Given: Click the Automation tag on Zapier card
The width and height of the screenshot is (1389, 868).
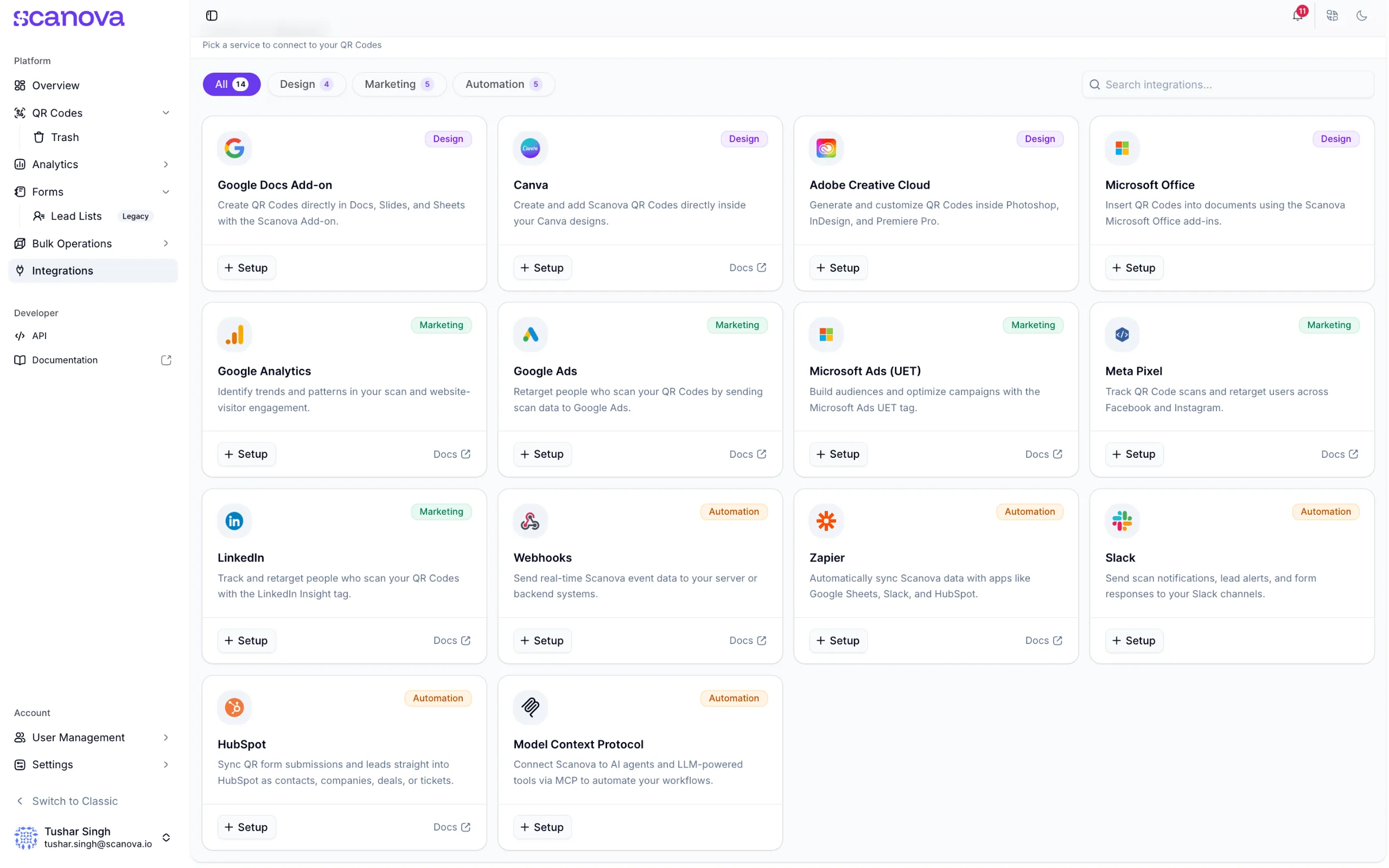Looking at the screenshot, I should (1030, 512).
